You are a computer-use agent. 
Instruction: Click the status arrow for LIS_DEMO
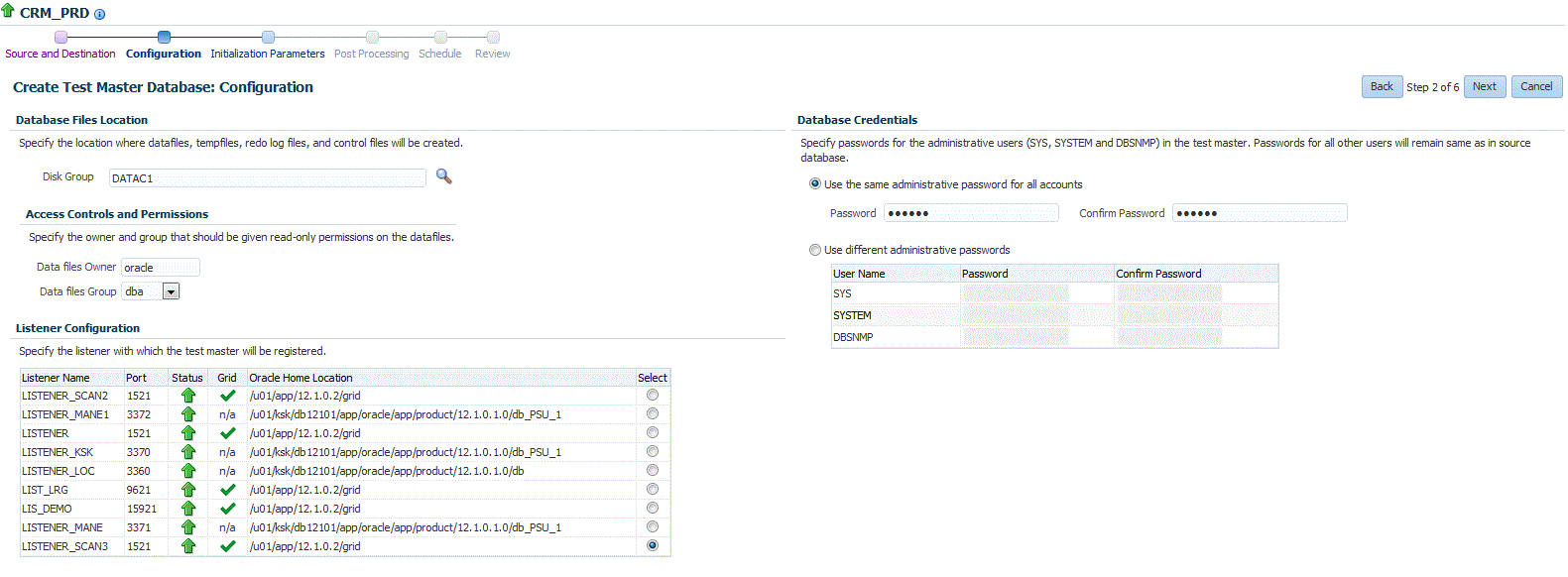[x=188, y=509]
